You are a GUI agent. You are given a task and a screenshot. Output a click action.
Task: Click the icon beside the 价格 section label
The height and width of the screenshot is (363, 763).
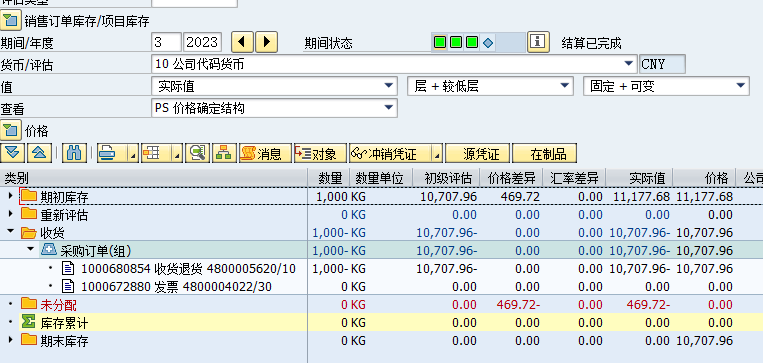tap(10, 130)
